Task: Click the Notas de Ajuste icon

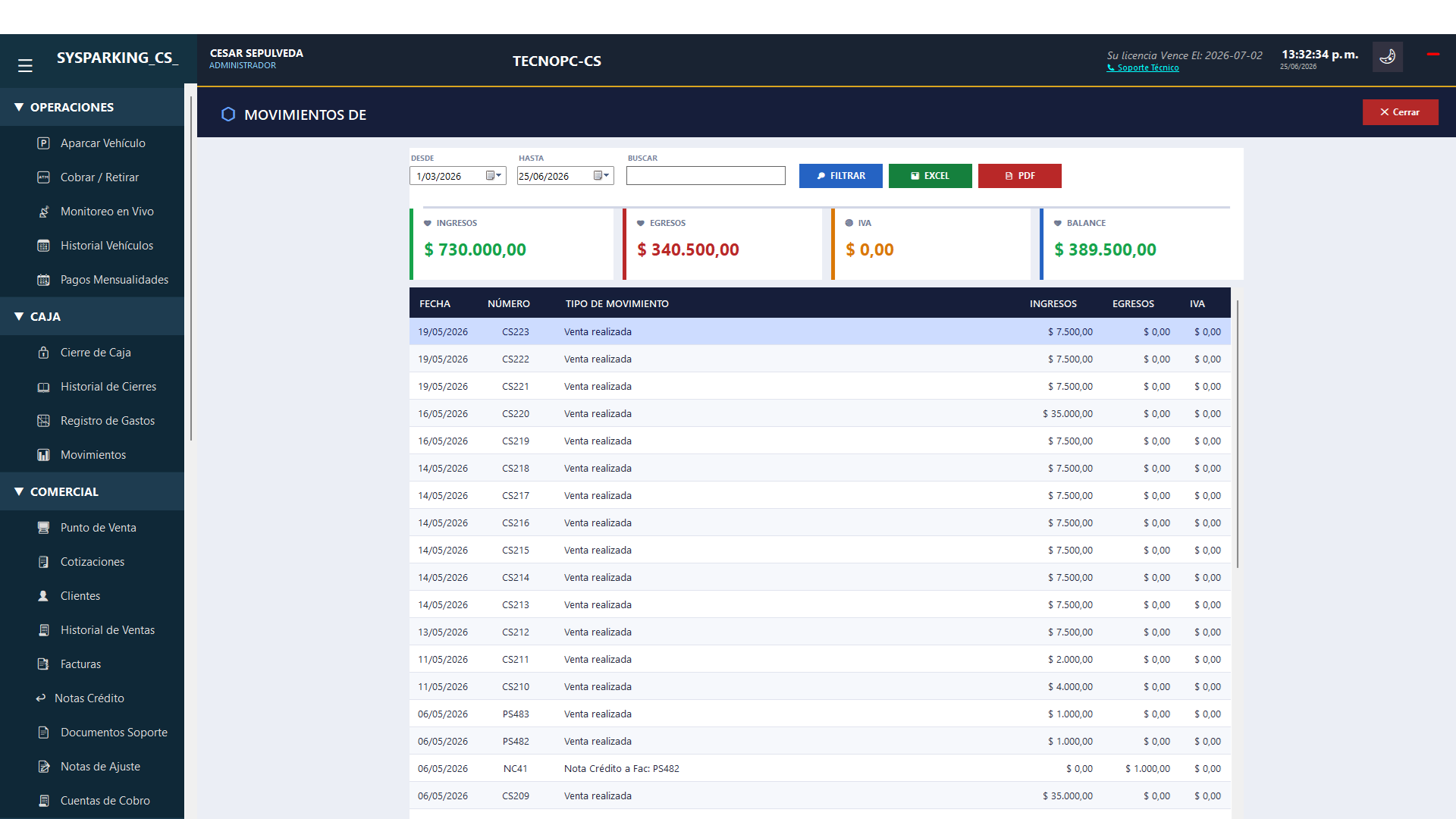Action: pyautogui.click(x=43, y=767)
